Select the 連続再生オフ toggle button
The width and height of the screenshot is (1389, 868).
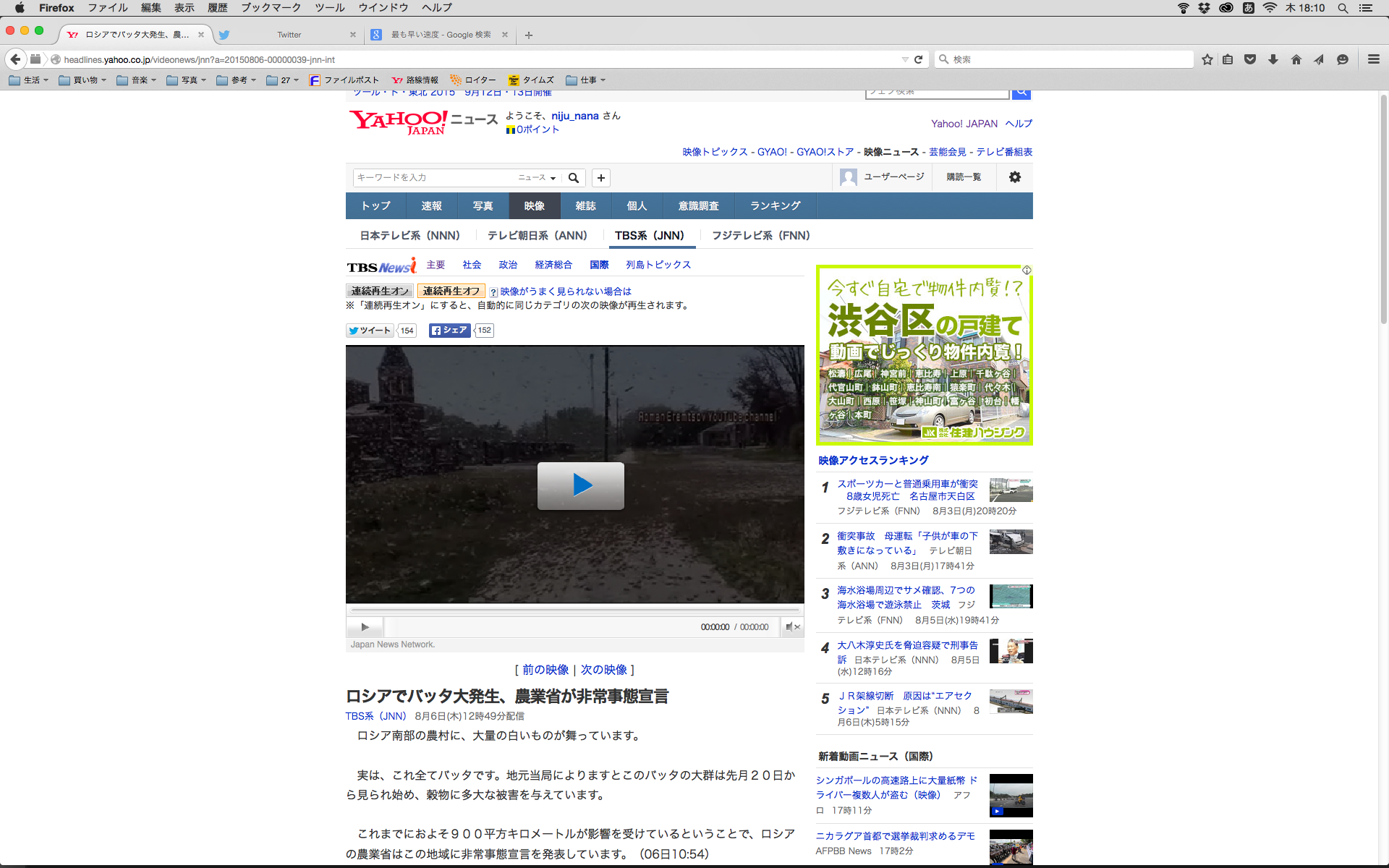point(451,291)
